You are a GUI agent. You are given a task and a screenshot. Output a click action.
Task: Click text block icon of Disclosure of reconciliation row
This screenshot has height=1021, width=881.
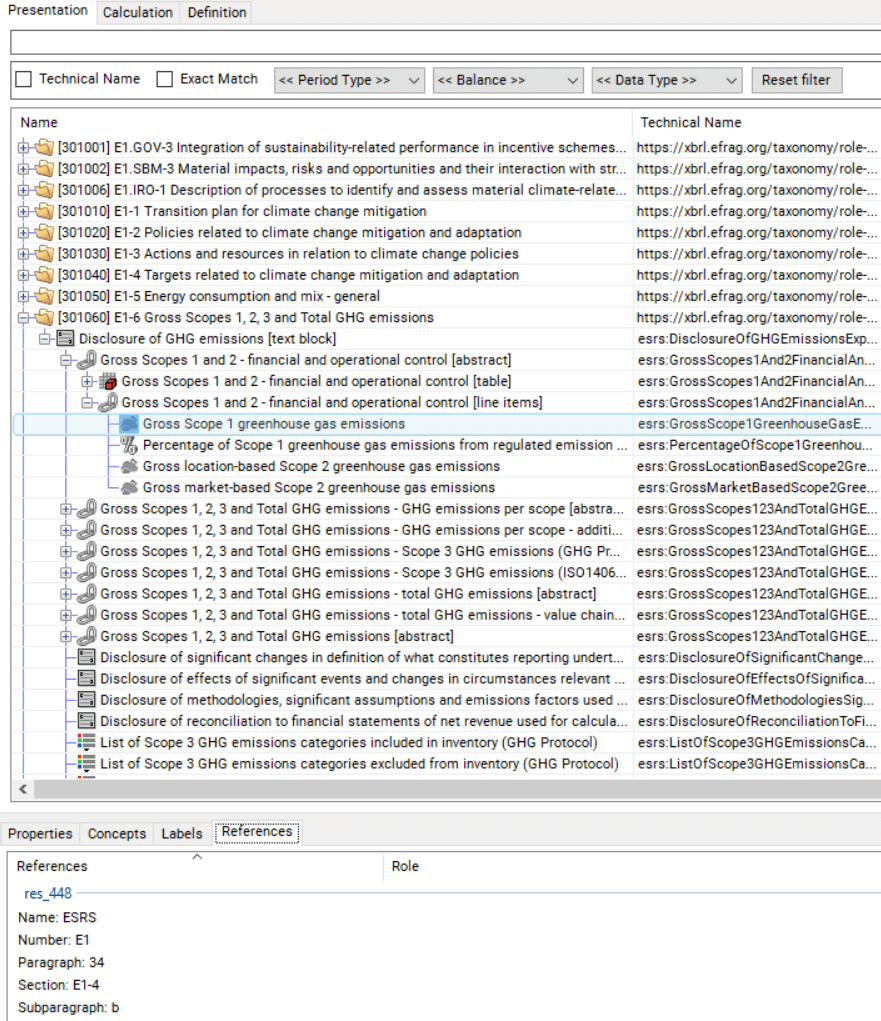(x=87, y=721)
